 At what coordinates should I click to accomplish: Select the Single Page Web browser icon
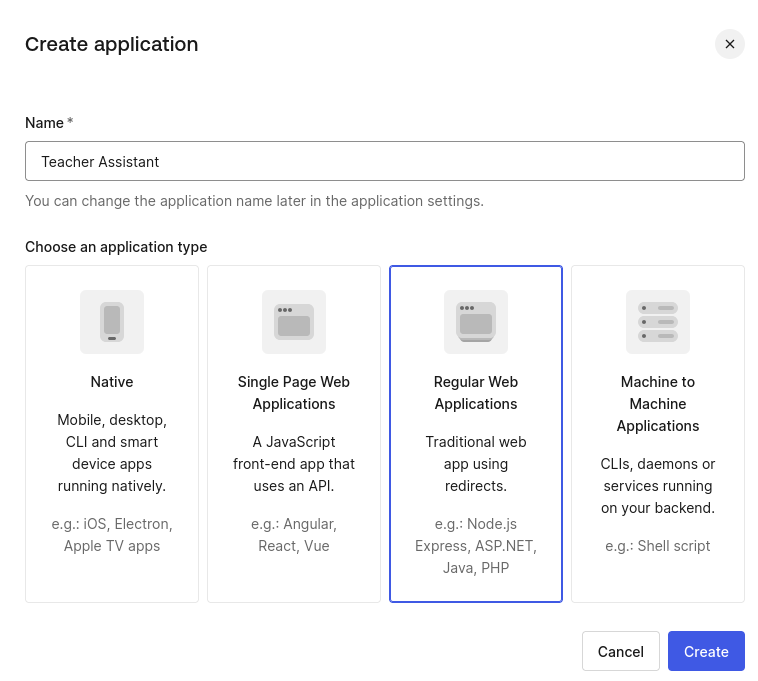click(x=294, y=322)
